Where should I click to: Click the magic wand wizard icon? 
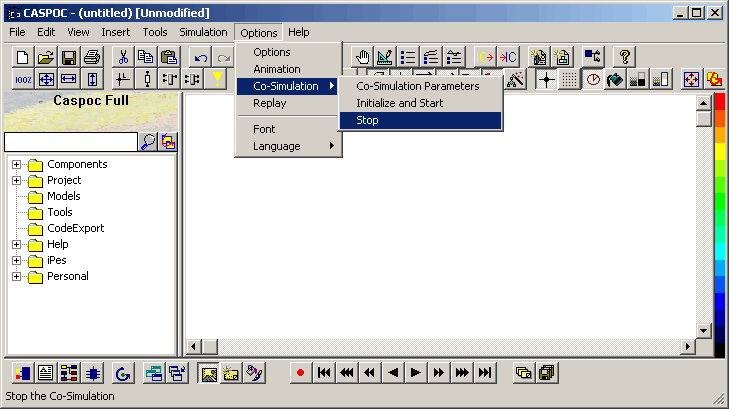pos(515,79)
